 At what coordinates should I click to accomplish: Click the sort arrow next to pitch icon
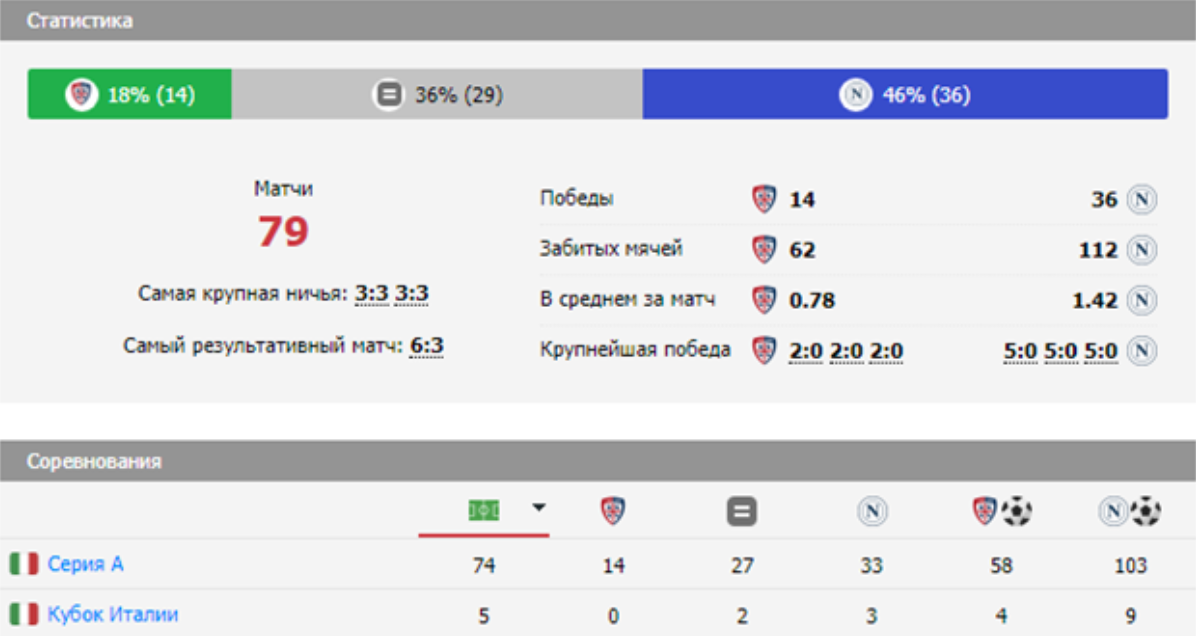coord(539,508)
